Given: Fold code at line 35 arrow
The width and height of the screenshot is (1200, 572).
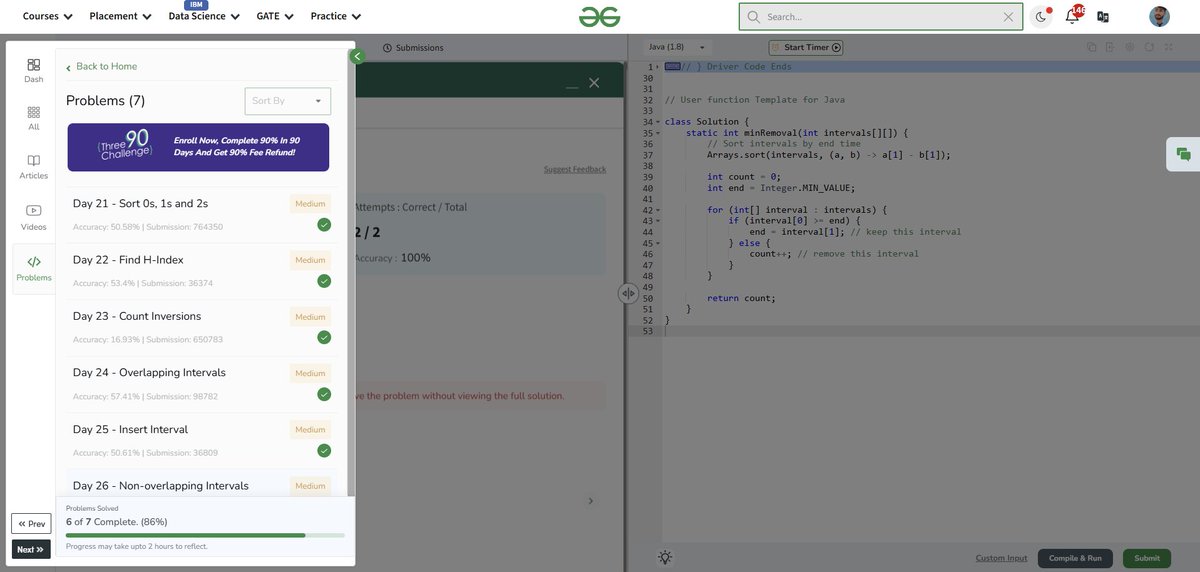Looking at the screenshot, I should click(658, 133).
